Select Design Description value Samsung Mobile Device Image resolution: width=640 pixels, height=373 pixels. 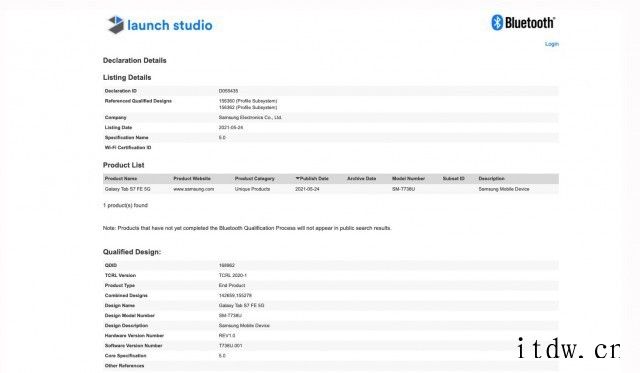(244, 326)
